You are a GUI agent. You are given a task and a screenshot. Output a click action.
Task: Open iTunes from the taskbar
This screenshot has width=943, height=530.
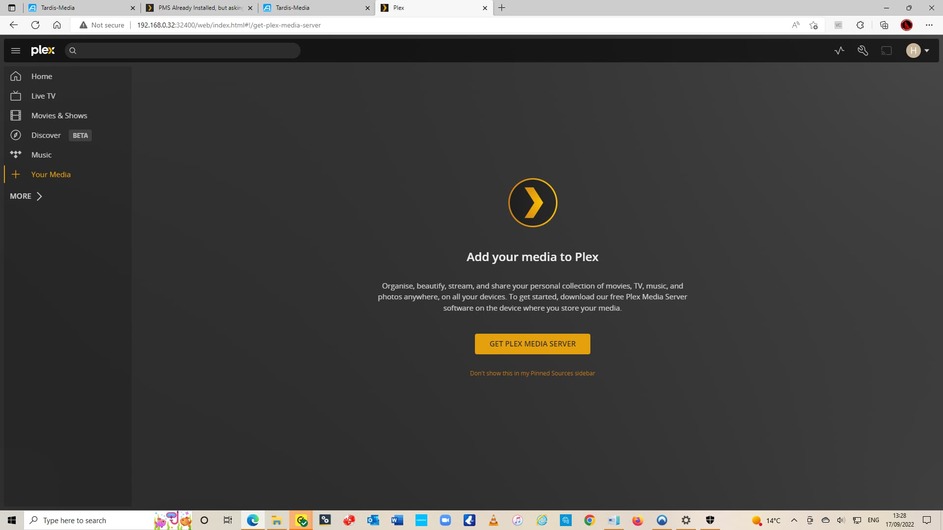point(517,520)
